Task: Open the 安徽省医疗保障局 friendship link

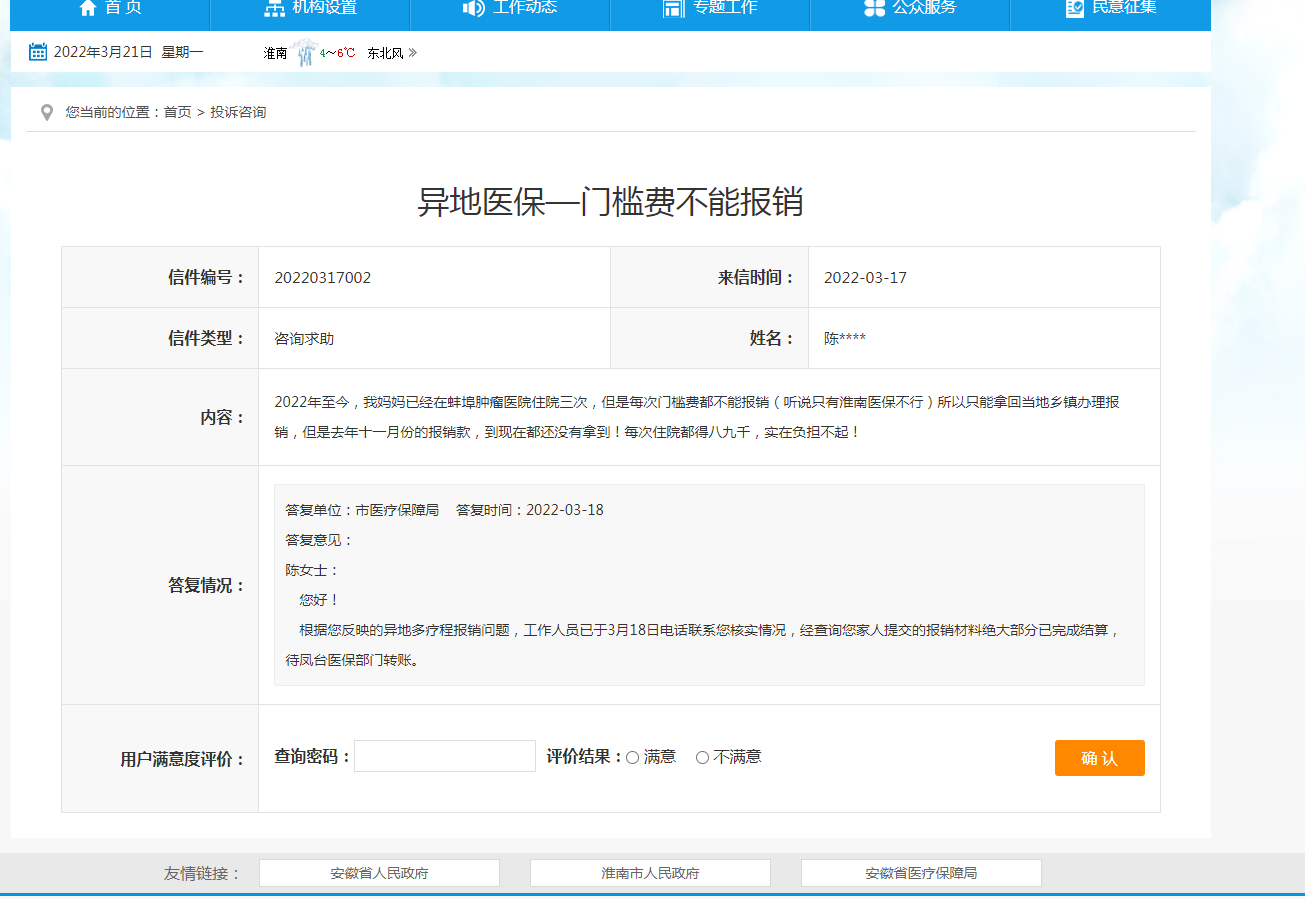Action: pos(920,872)
